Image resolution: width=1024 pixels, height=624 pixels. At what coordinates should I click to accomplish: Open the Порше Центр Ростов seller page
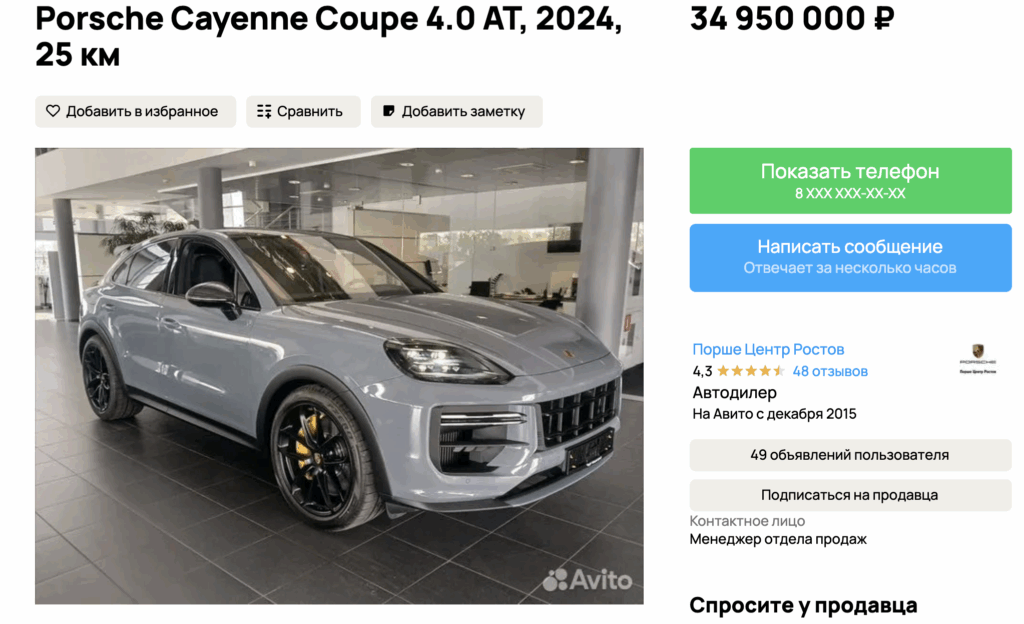[768, 349]
